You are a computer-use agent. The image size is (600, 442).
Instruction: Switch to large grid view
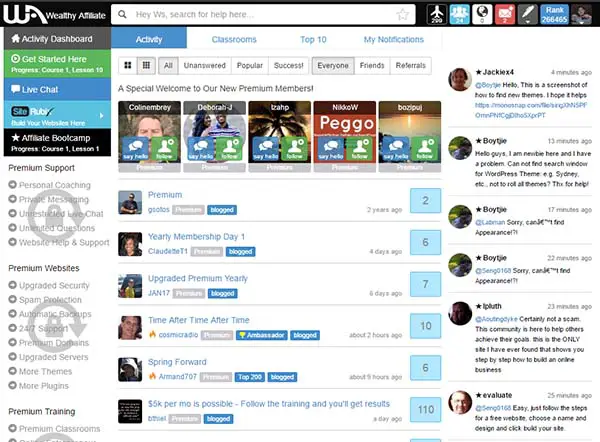pos(128,65)
